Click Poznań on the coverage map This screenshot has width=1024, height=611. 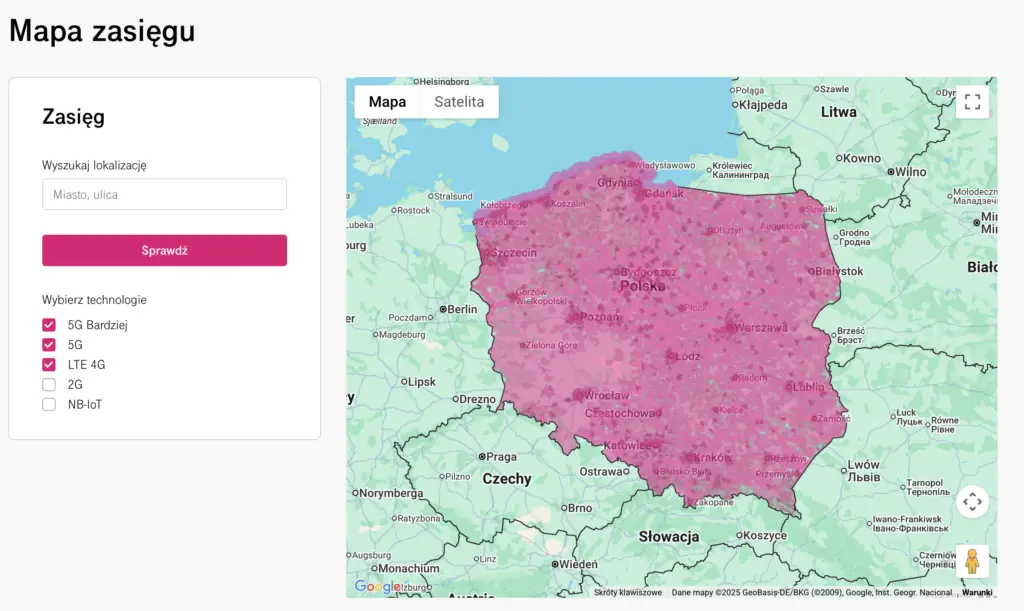[x=598, y=317]
